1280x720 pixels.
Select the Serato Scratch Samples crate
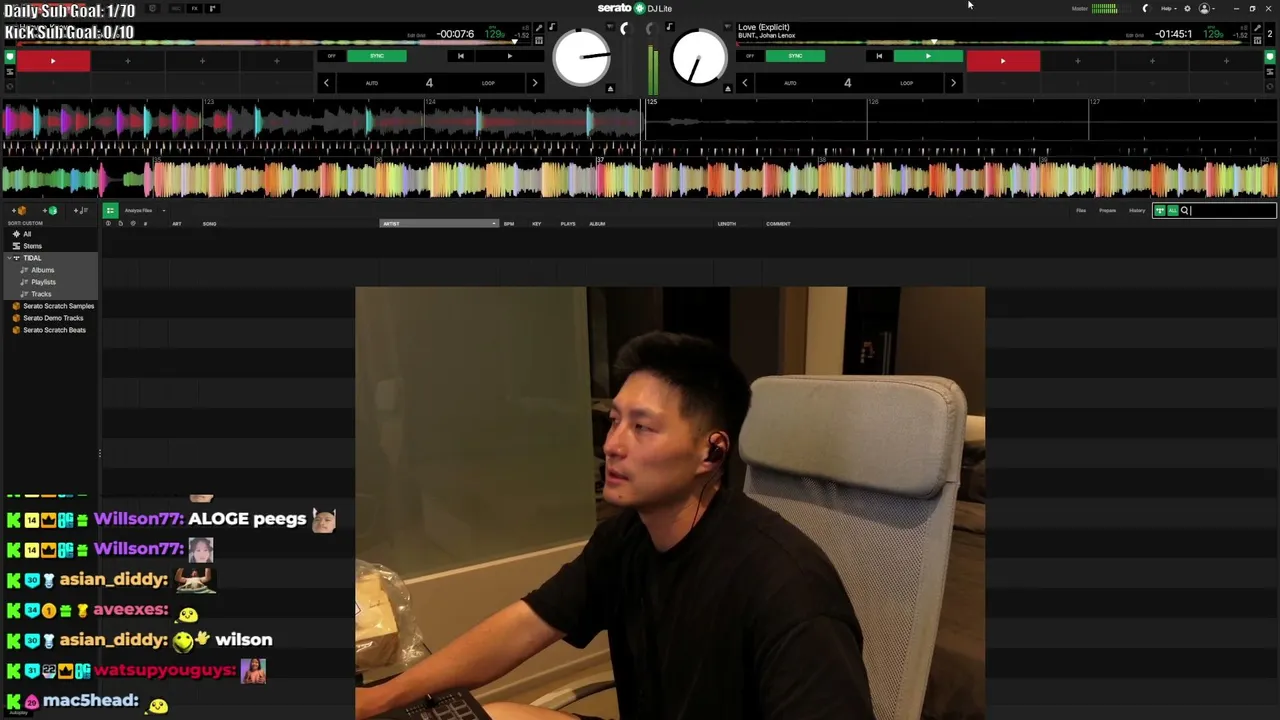pos(58,306)
